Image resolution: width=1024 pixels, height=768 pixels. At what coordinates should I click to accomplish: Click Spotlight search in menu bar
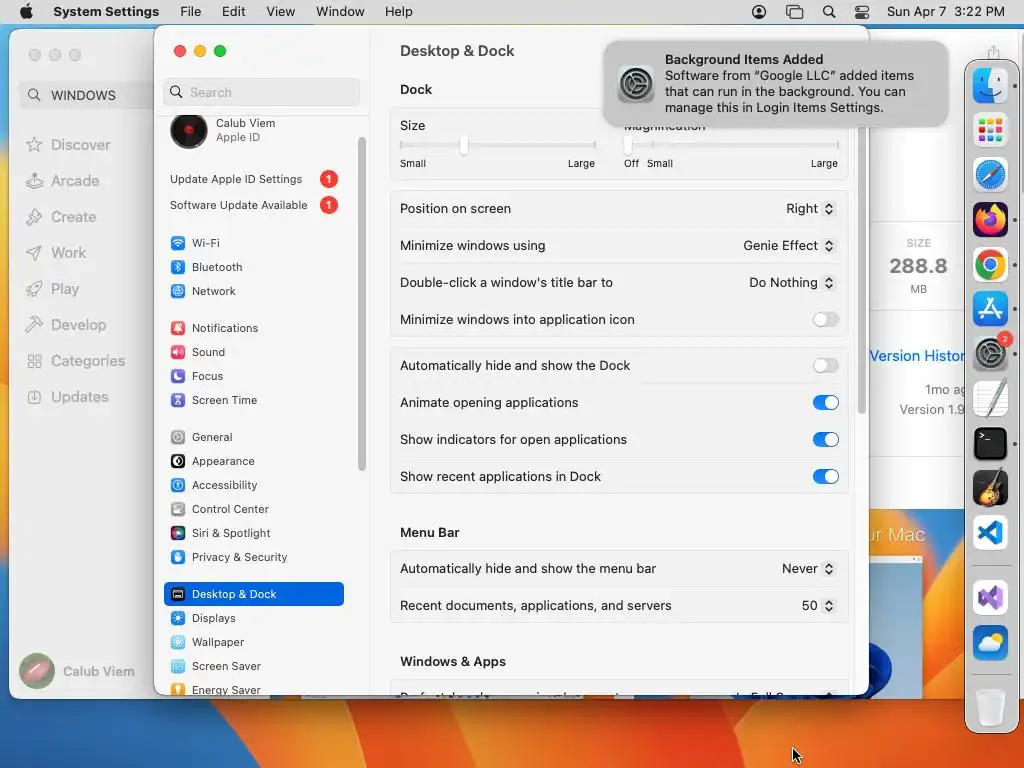pyautogui.click(x=829, y=12)
